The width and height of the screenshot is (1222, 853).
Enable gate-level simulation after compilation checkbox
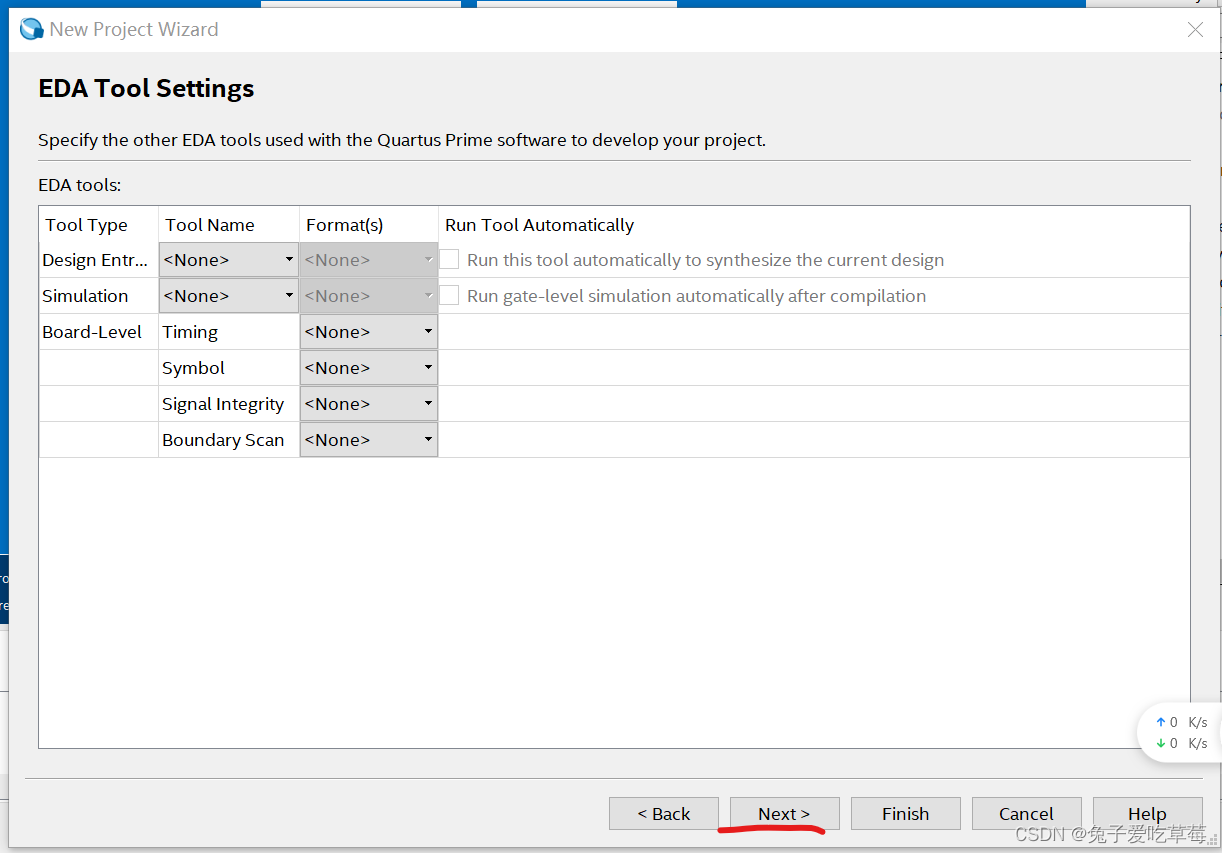coord(450,296)
